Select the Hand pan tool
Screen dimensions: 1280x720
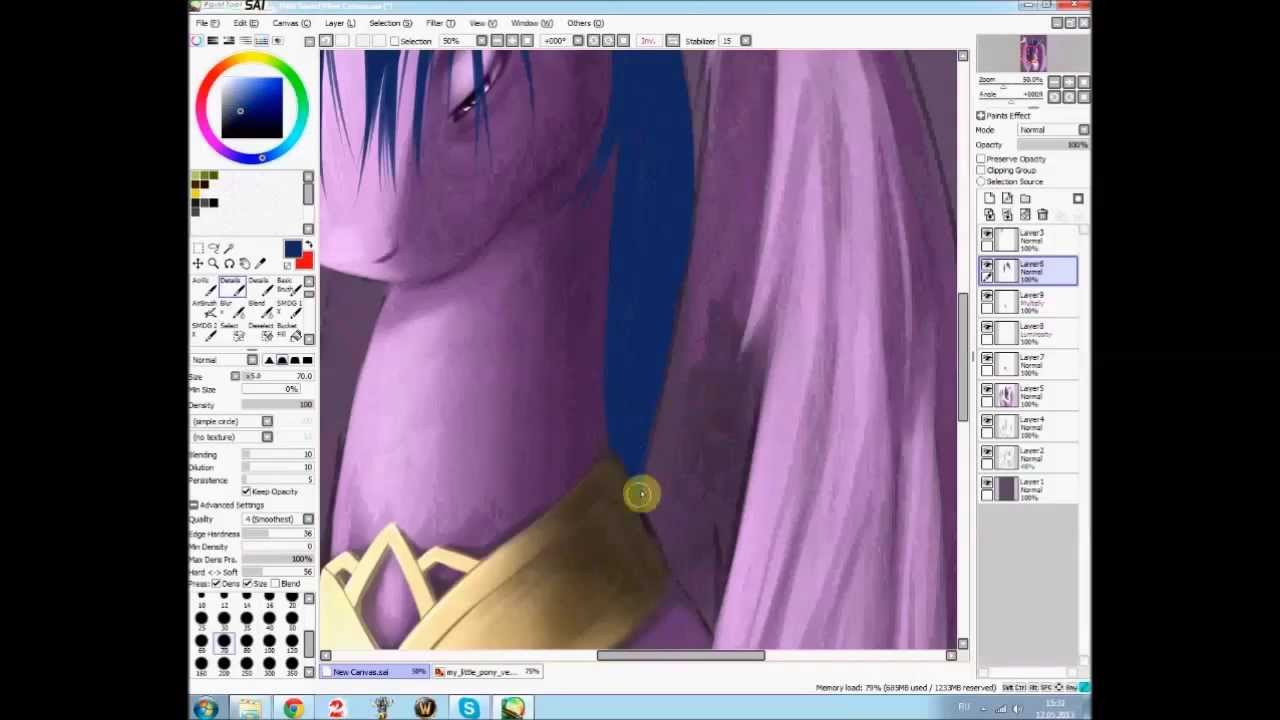245,264
